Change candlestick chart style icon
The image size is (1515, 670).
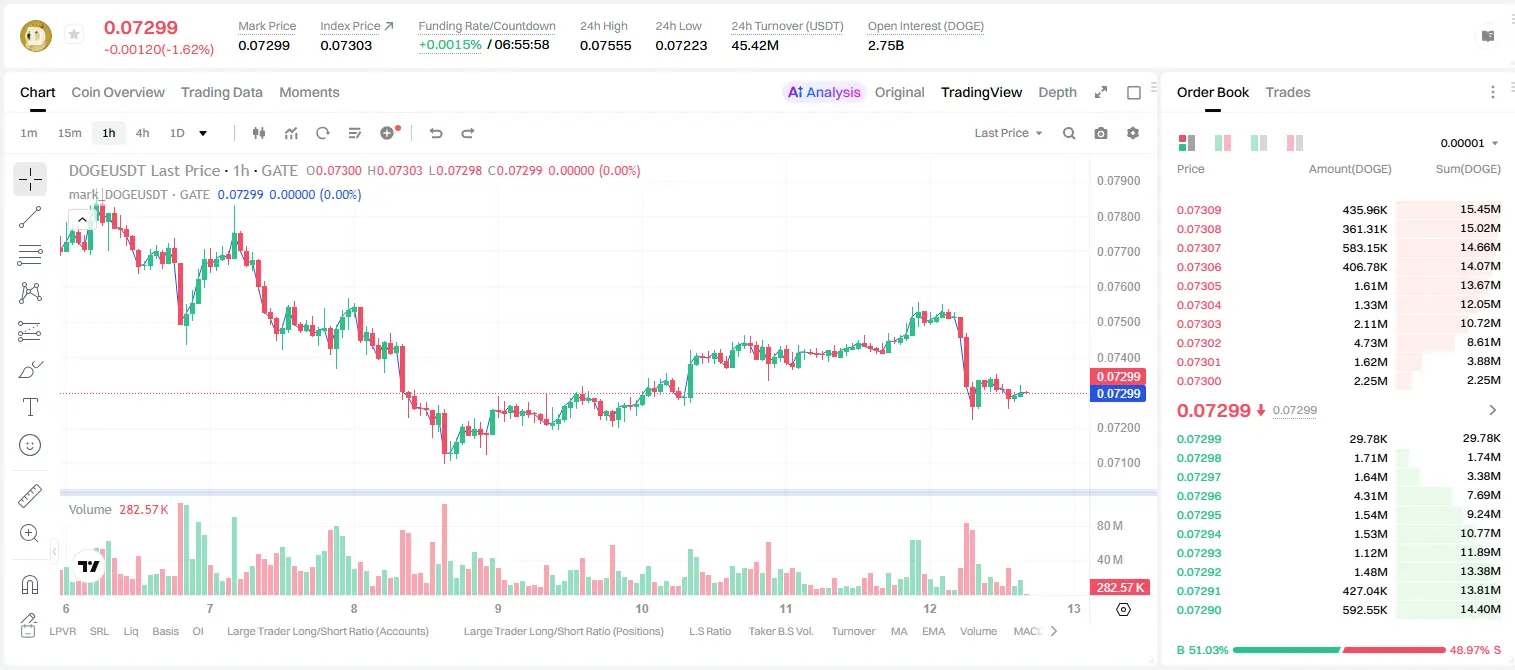(x=259, y=133)
